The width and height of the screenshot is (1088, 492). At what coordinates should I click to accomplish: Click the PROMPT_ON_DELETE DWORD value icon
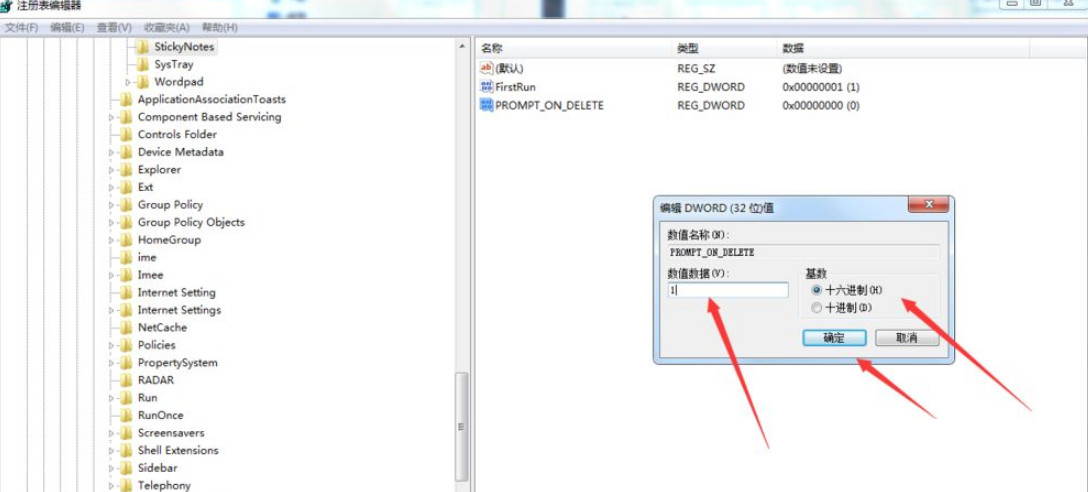(x=486, y=105)
